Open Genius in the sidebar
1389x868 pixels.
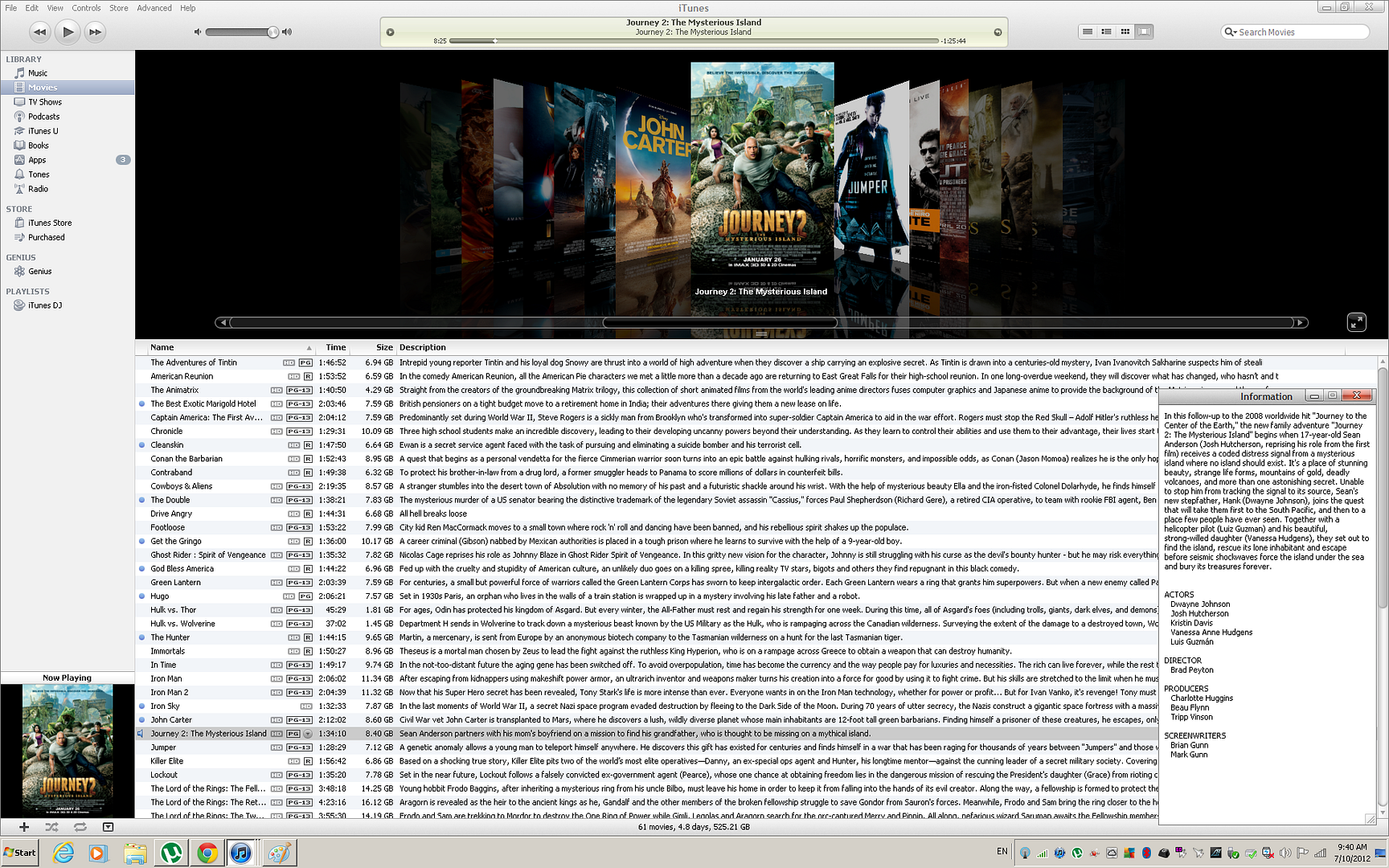(39, 272)
